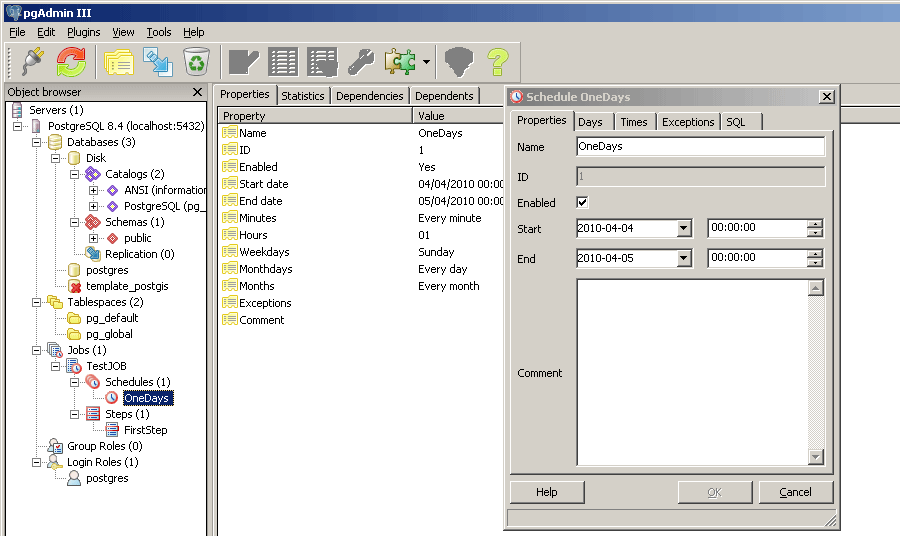Click the Cancel button
The width and height of the screenshot is (900, 536).
(796, 492)
